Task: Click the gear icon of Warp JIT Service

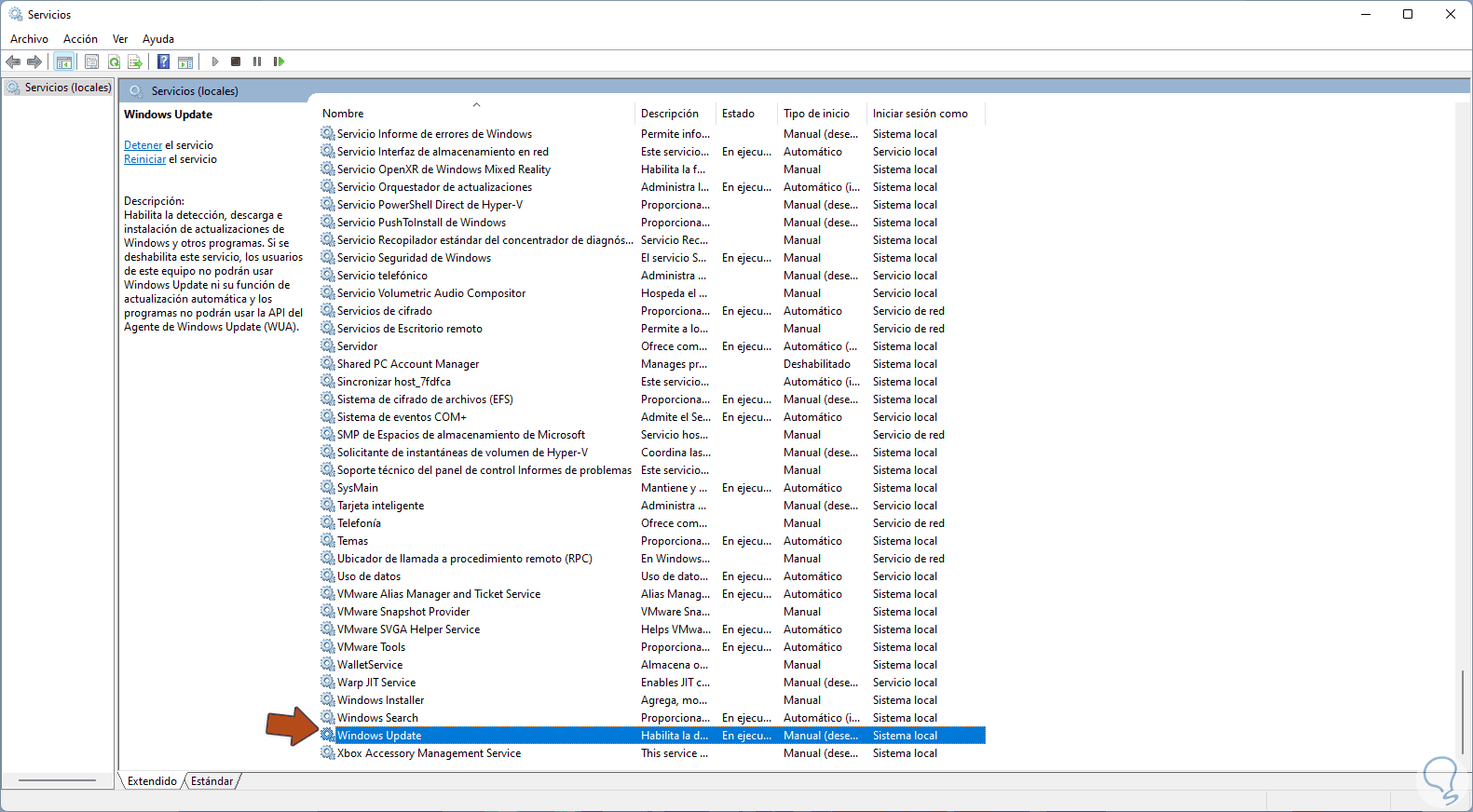Action: coord(328,683)
